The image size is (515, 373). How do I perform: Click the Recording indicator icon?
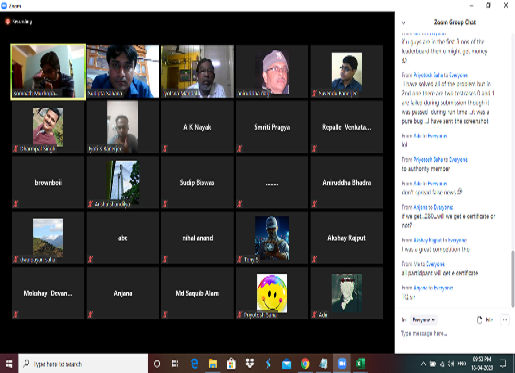point(7,22)
